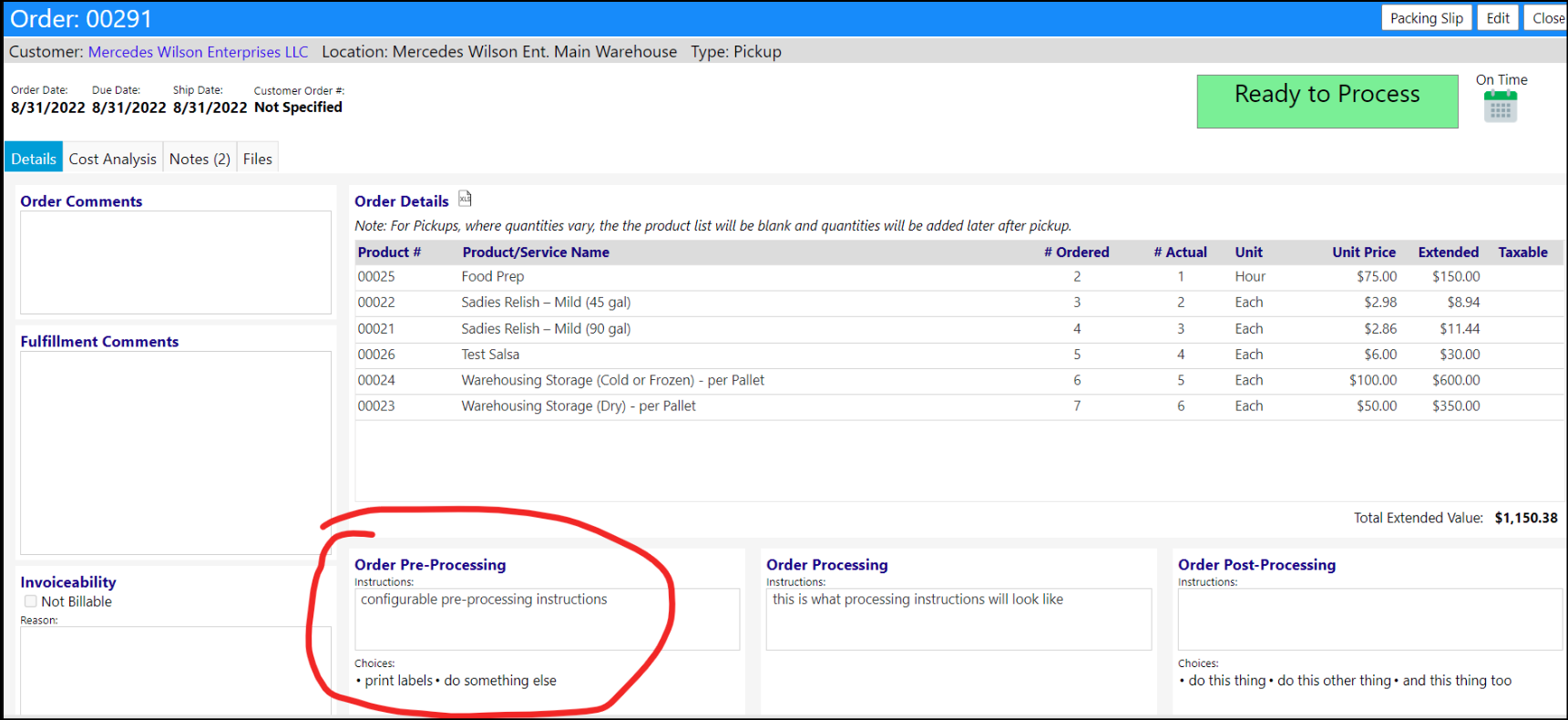1568x720 pixels.
Task: Click the $600.00 extended amount
Action: coord(1456,381)
